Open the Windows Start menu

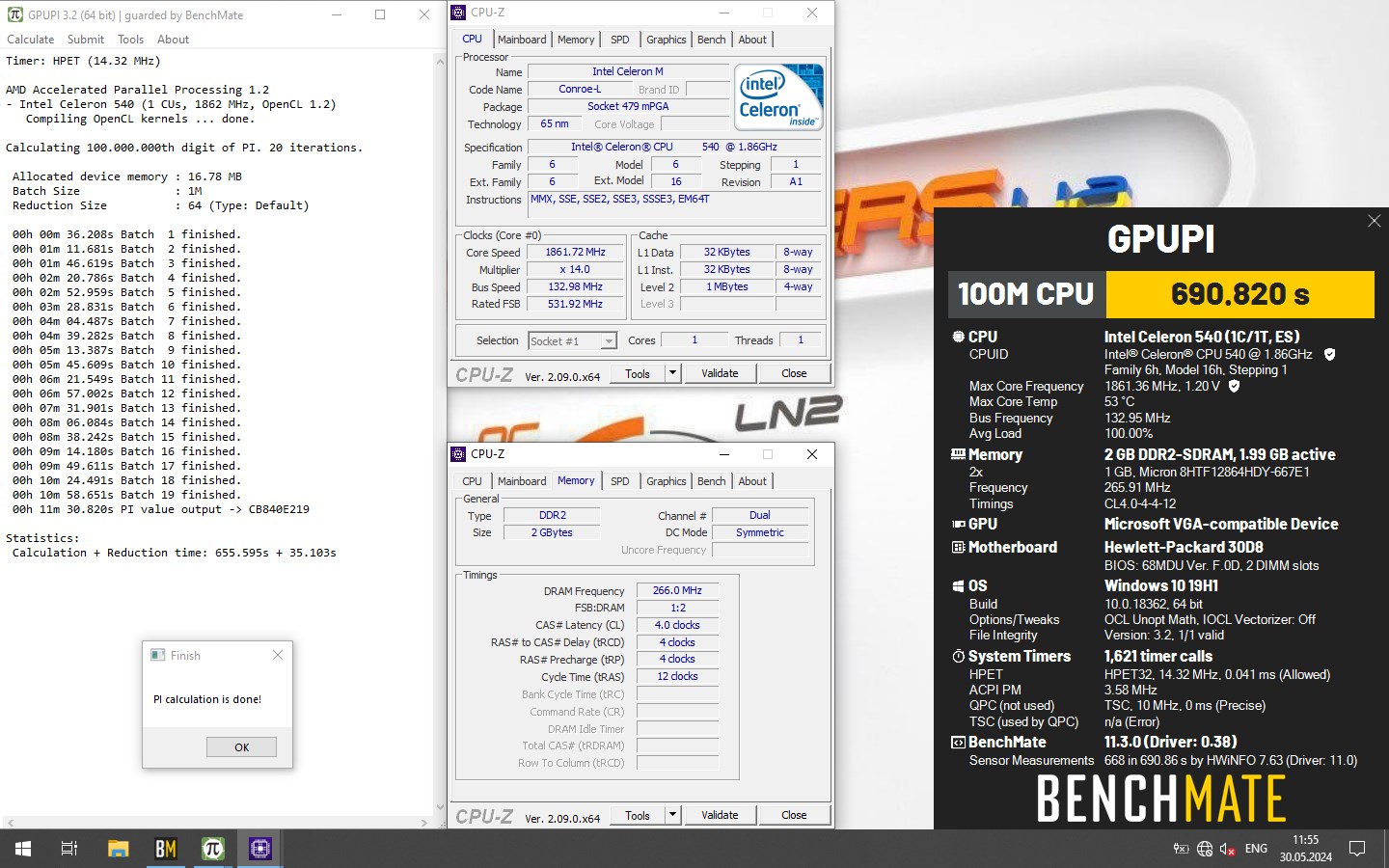tap(23, 849)
